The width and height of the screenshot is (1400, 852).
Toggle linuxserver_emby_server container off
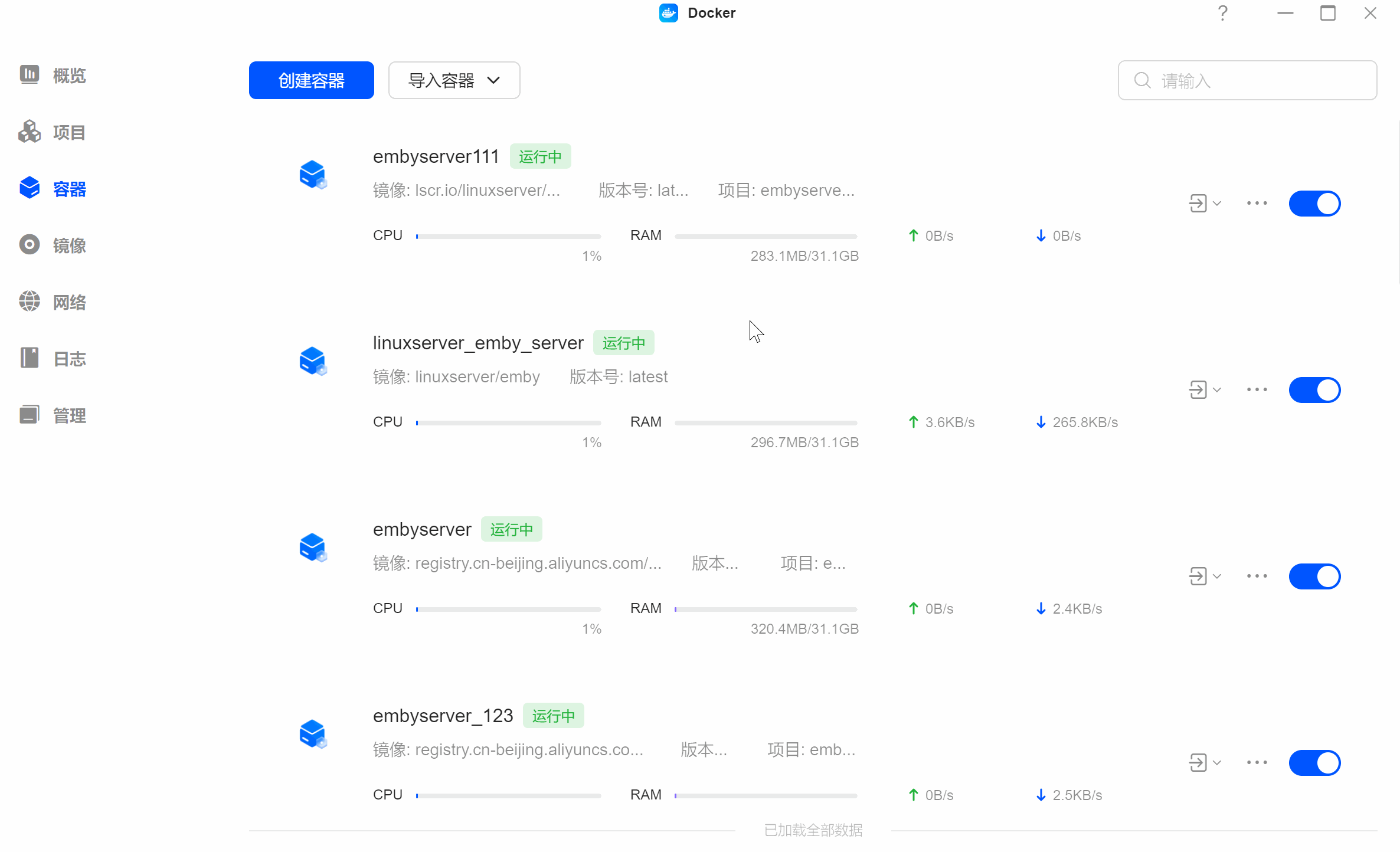coord(1314,390)
